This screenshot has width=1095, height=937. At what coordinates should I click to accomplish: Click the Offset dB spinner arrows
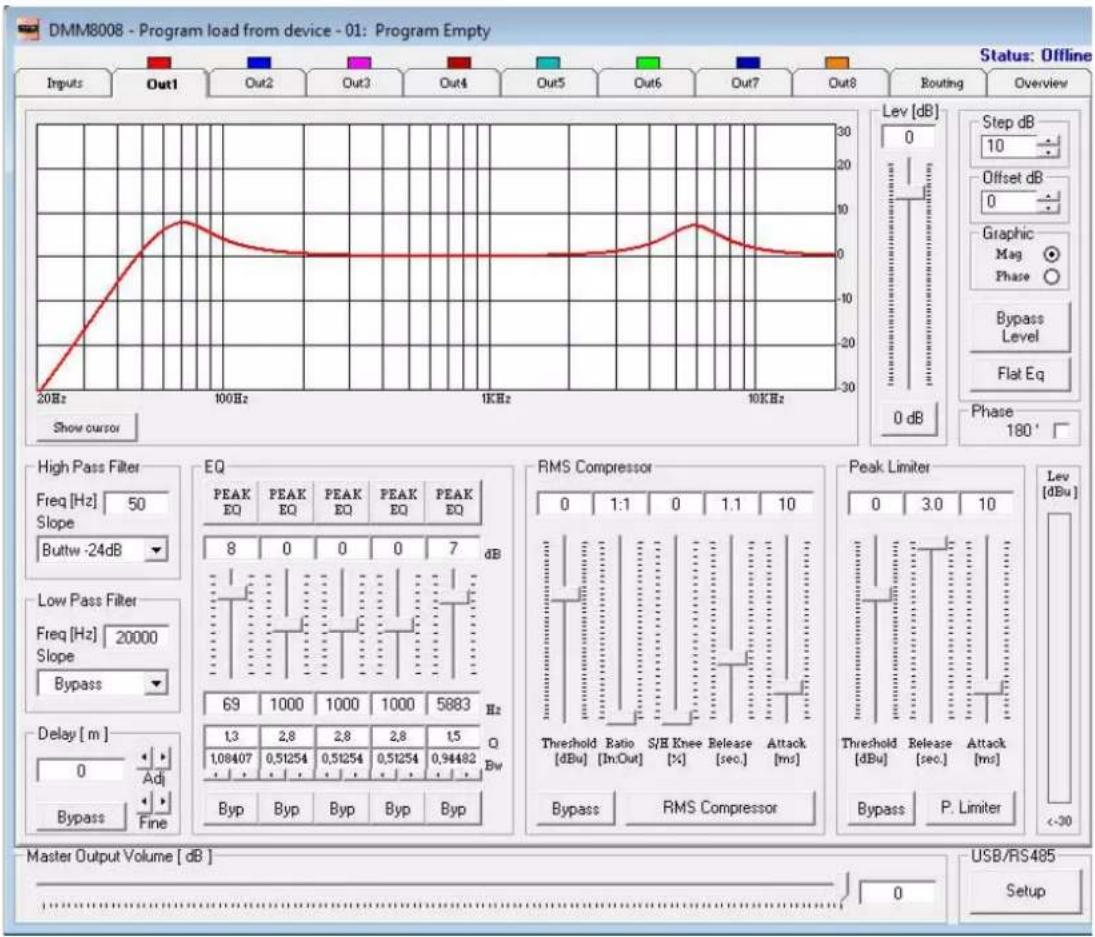click(1048, 202)
